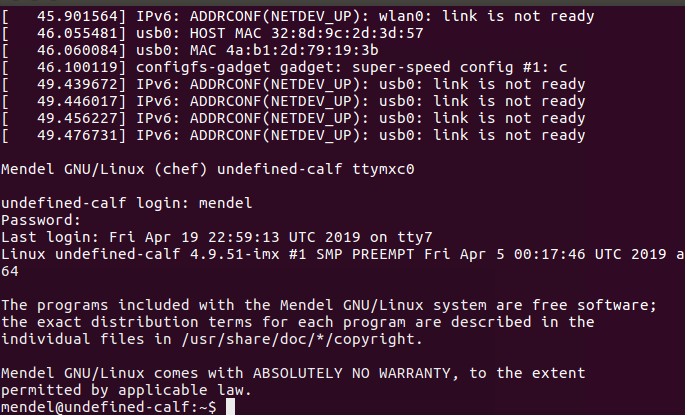The width and height of the screenshot is (685, 415).
Task: Click the ABSOLUTELY NO WARRANTY text
Action: (351, 374)
